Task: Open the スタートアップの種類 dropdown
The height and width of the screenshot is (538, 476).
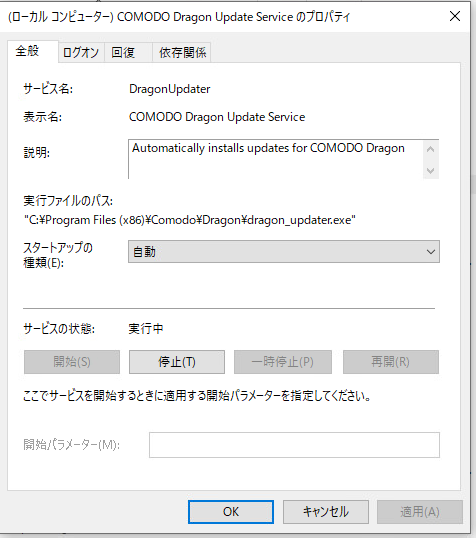Action: [x=283, y=252]
